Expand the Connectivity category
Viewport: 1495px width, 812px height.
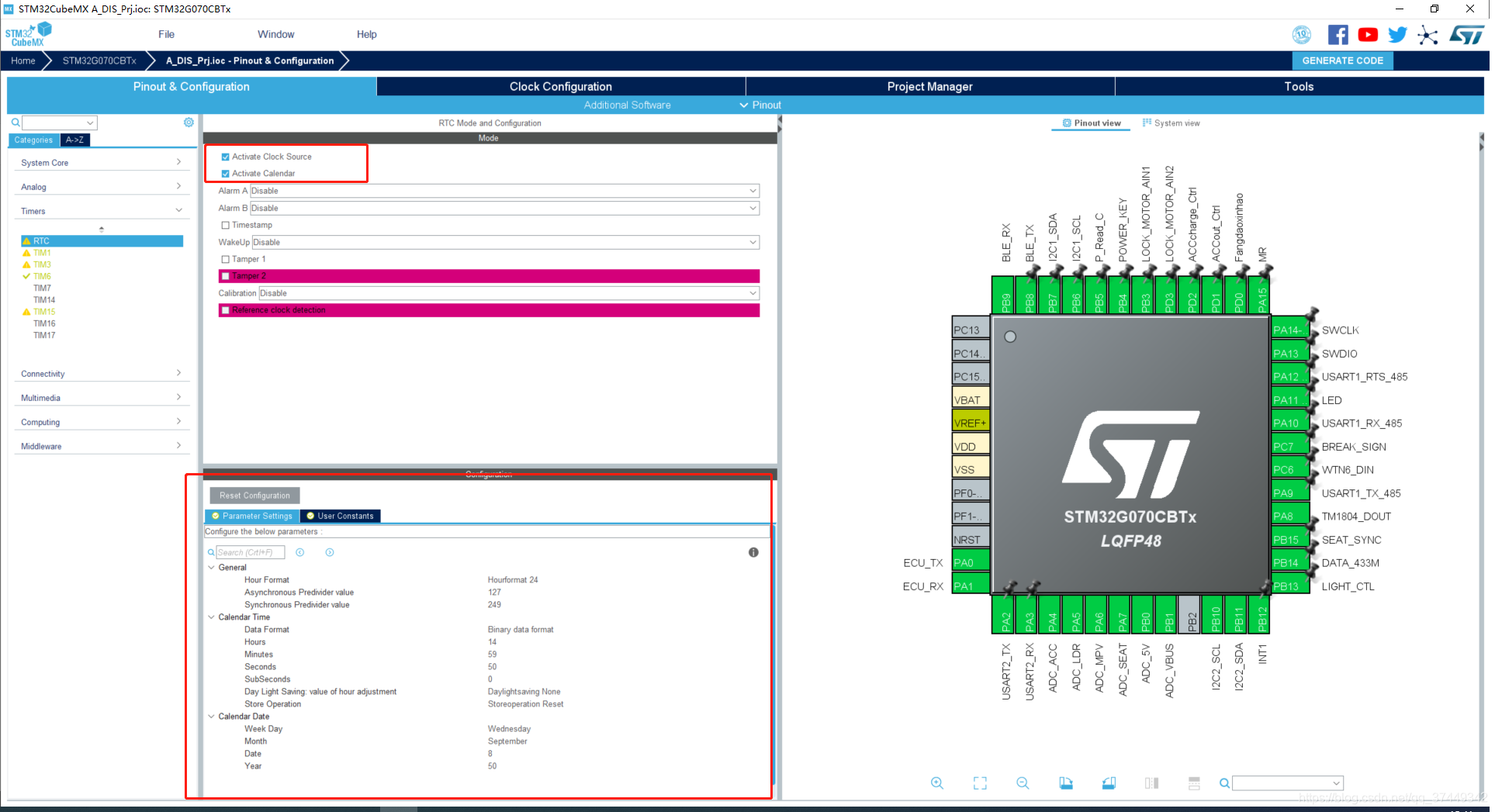[x=101, y=374]
